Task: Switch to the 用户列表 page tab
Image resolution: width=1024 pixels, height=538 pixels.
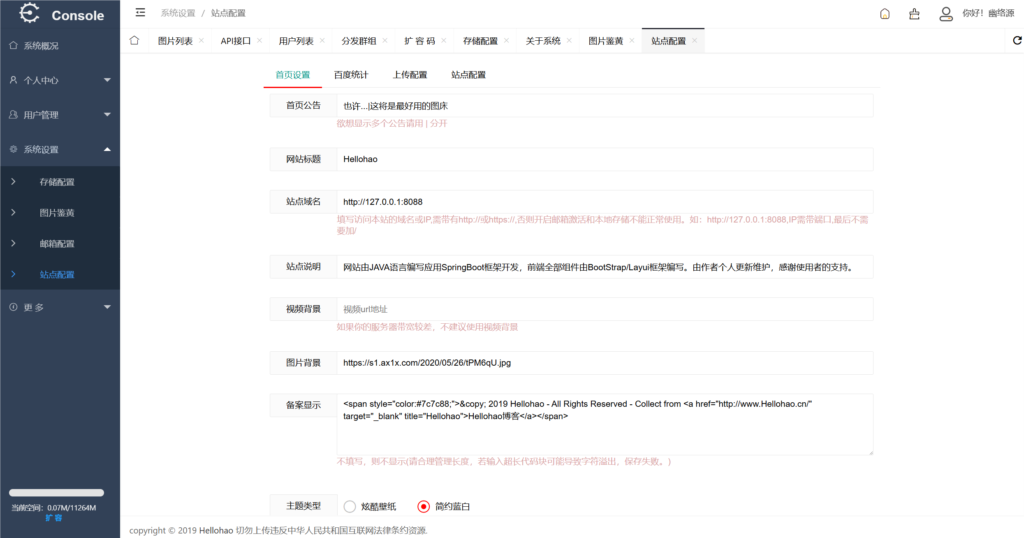Action: pos(296,40)
